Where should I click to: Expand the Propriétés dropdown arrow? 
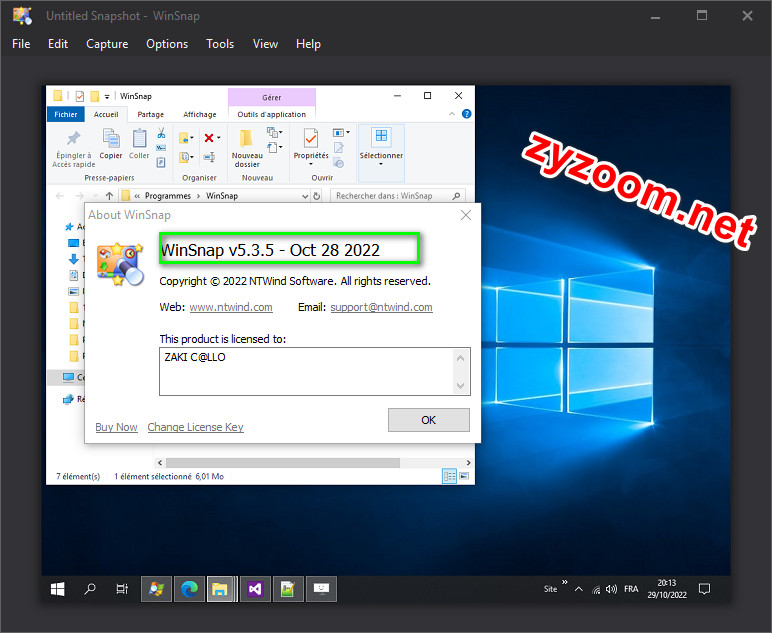coord(311,164)
